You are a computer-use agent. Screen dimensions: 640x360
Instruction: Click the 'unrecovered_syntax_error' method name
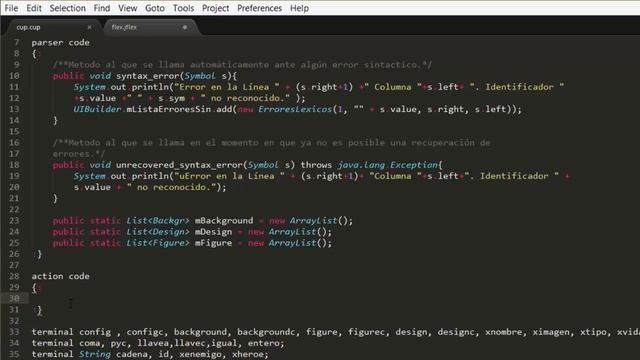tap(179, 165)
